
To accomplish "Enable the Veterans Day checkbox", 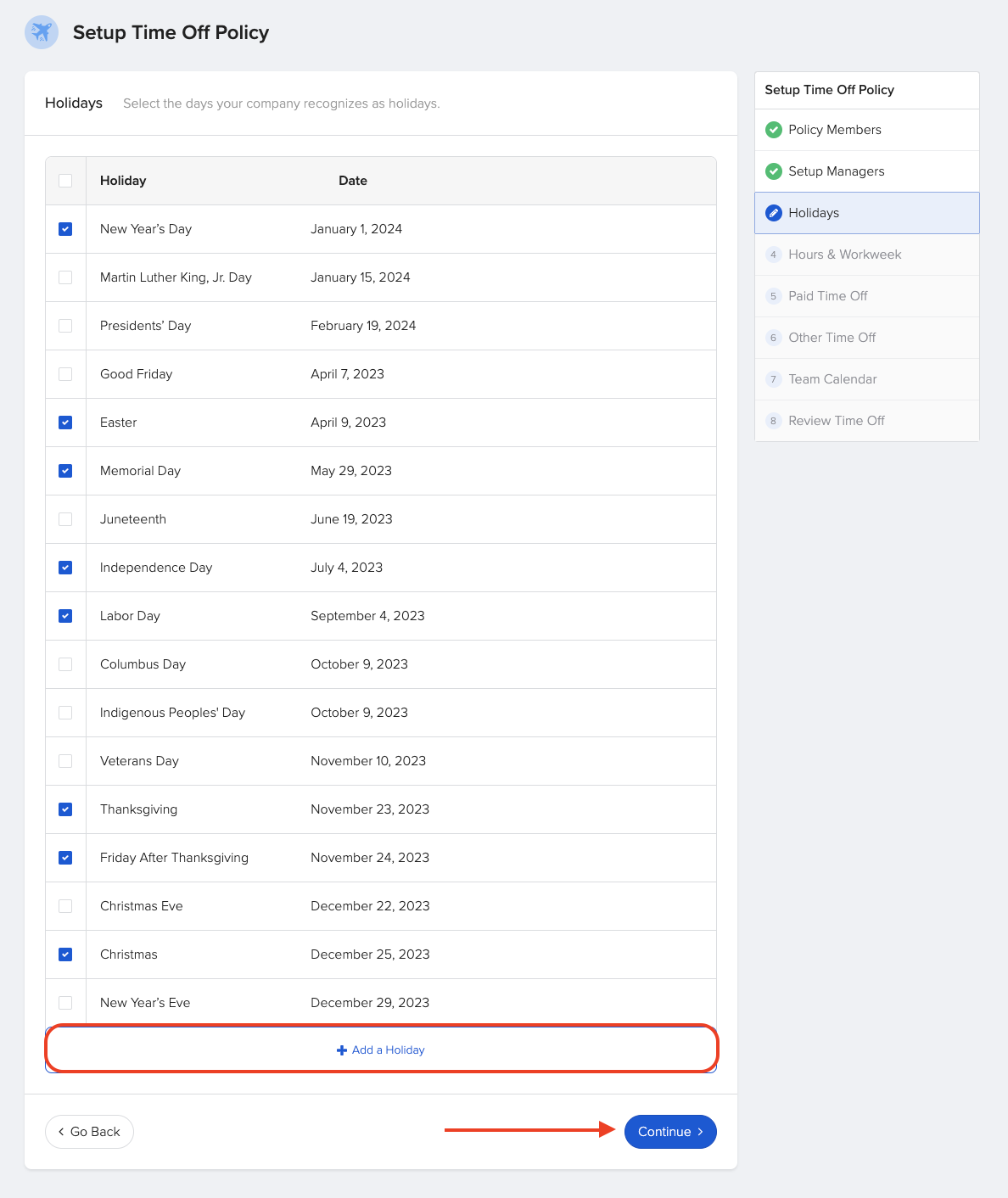I will [x=65, y=761].
